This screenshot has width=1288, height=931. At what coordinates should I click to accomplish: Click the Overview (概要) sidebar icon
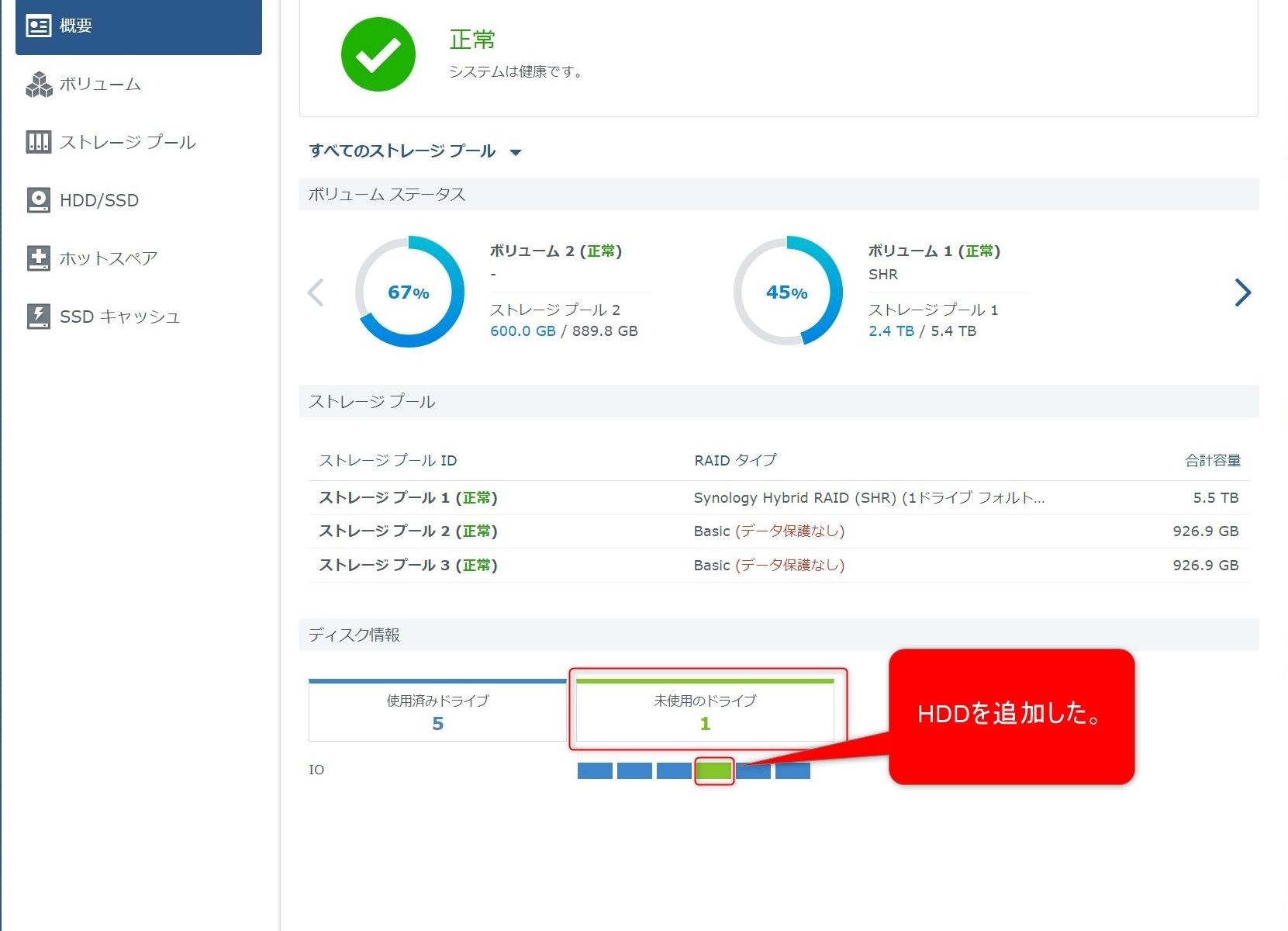(38, 26)
